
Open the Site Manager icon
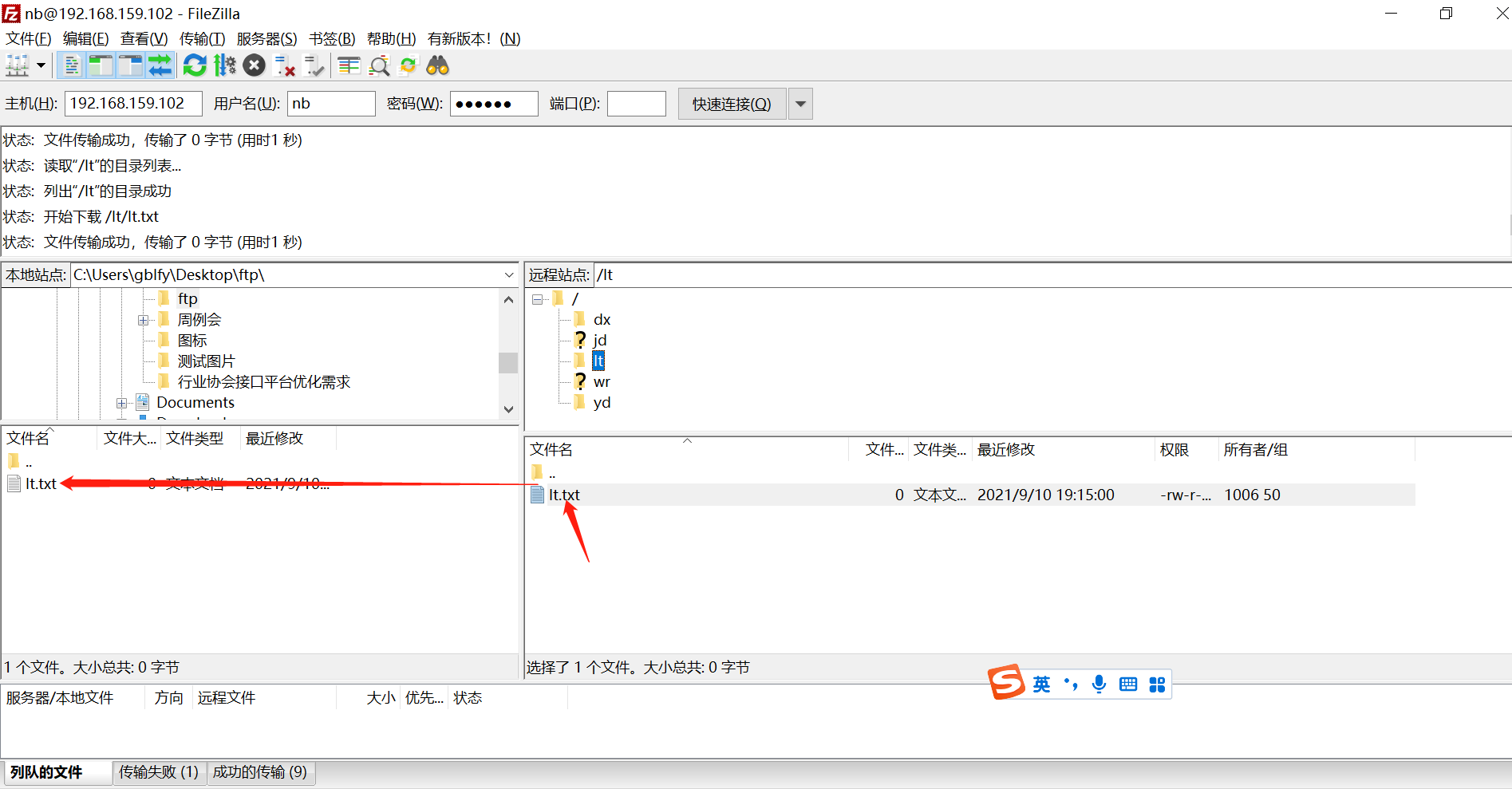18,65
